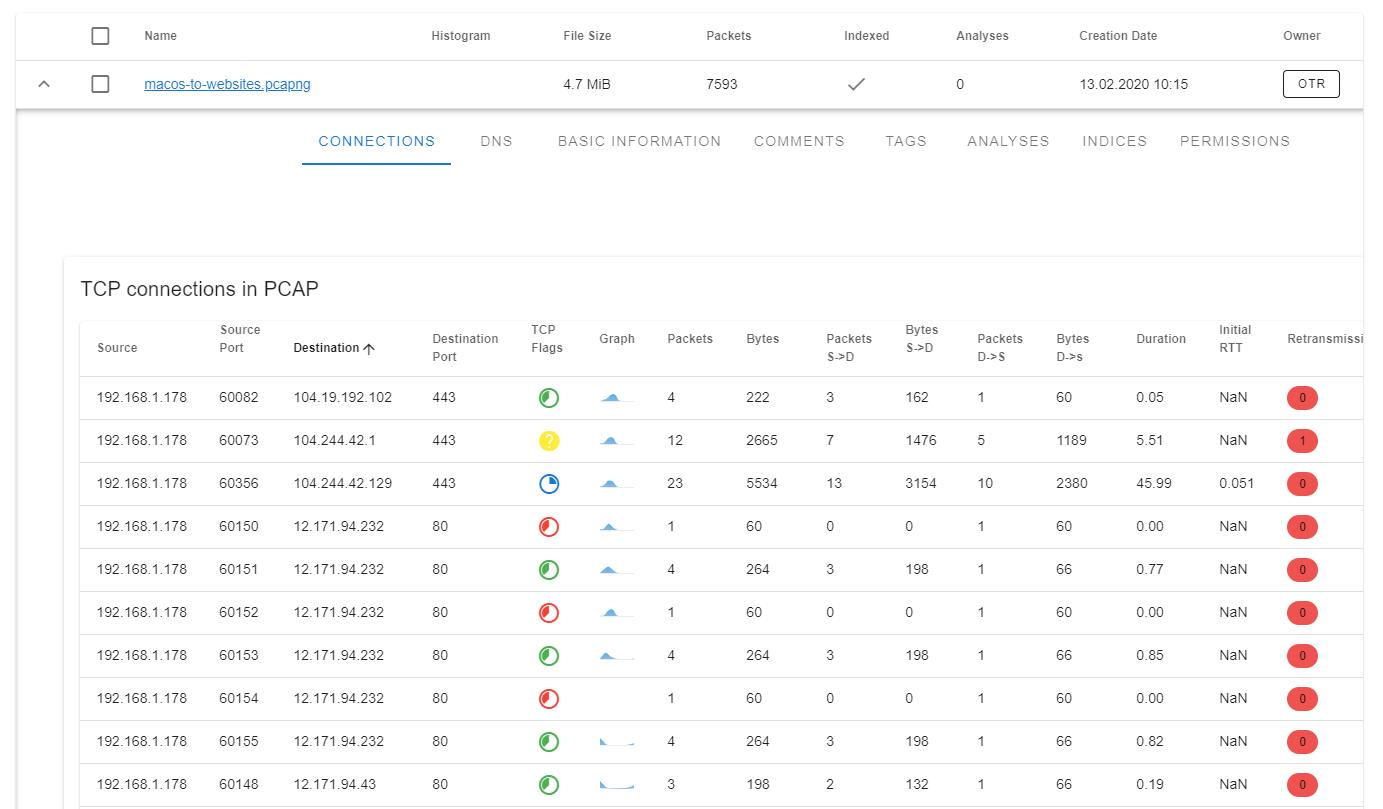This screenshot has height=809, width=1383.
Task: Click green TCP flags icon for port 60155
Action: (x=548, y=742)
